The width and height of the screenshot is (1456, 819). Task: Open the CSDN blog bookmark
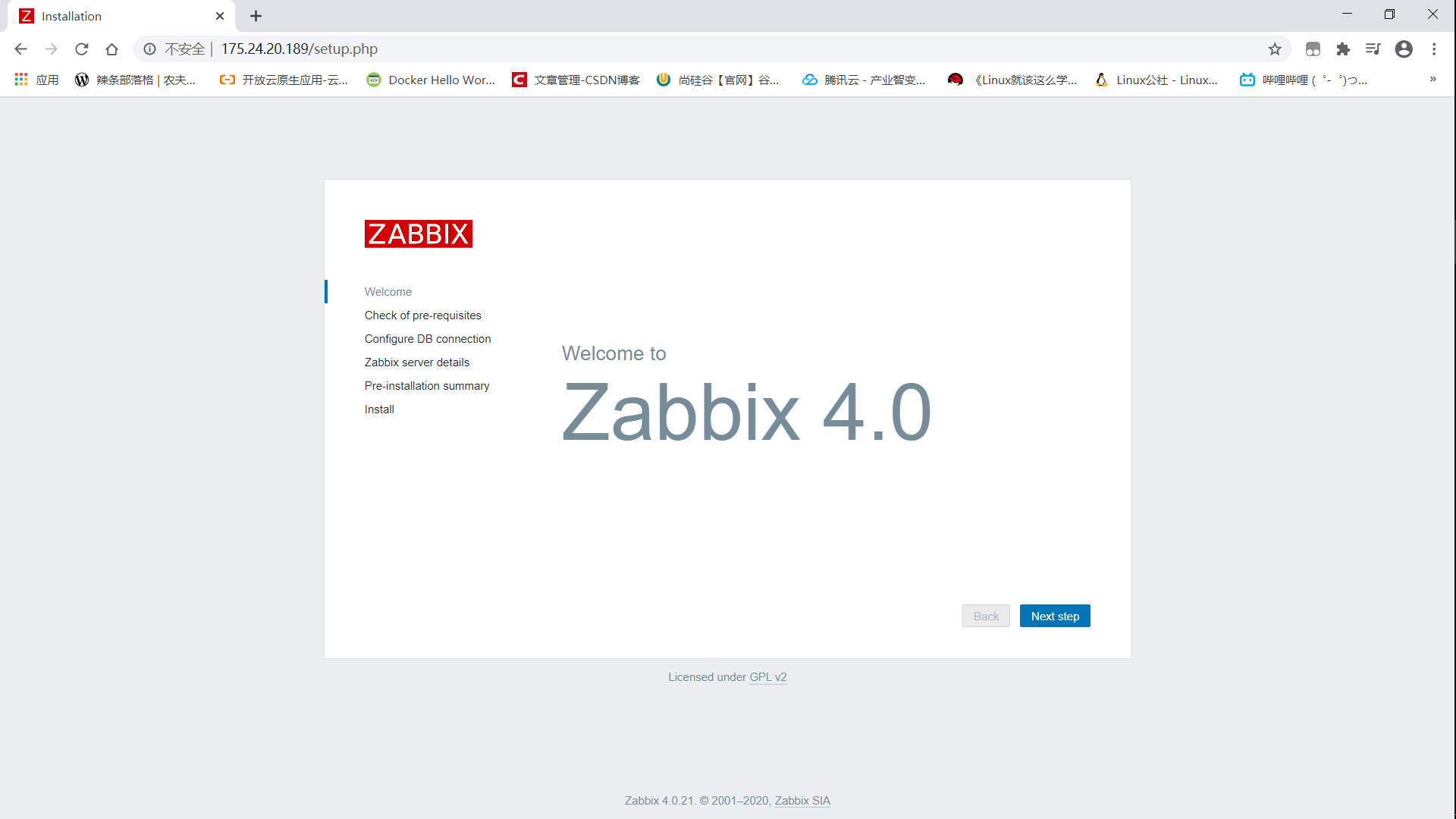[x=576, y=80]
